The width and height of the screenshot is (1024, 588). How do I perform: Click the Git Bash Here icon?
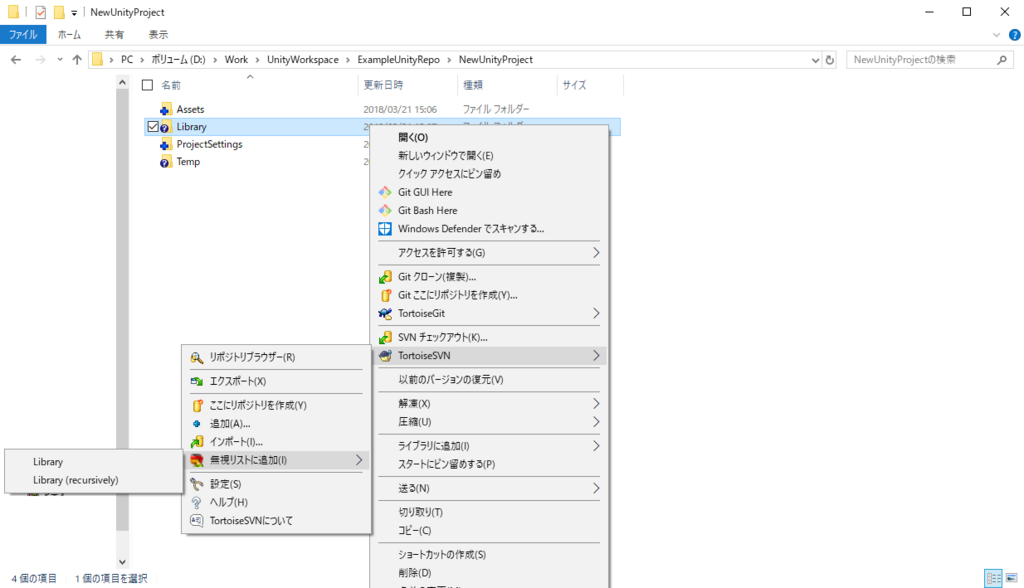[385, 210]
